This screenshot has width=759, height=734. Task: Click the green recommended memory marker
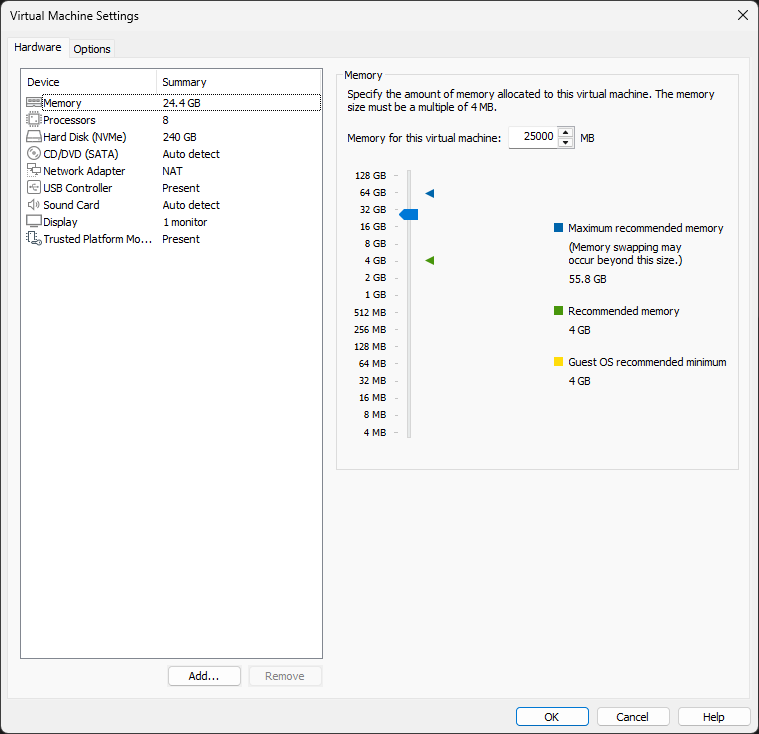(430, 260)
